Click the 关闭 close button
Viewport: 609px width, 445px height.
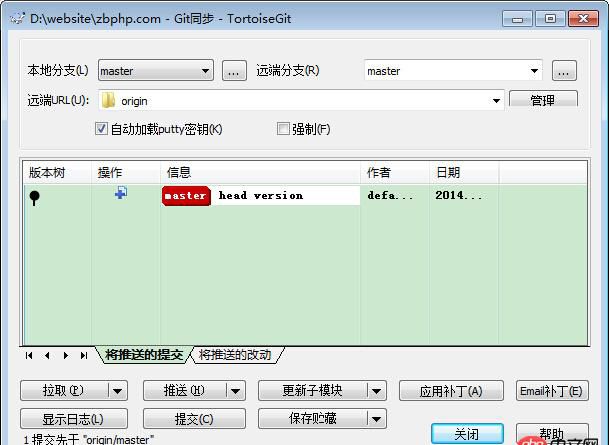click(x=467, y=434)
